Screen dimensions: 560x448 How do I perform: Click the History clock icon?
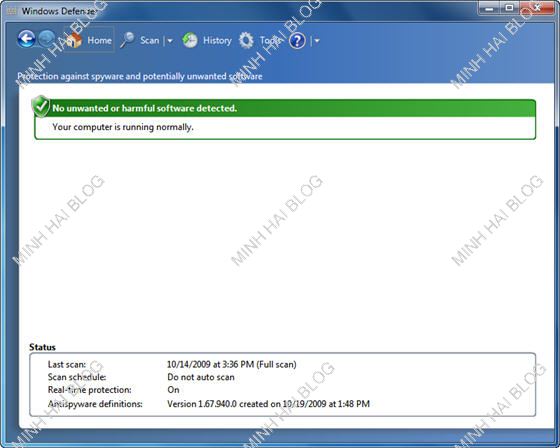(x=190, y=40)
